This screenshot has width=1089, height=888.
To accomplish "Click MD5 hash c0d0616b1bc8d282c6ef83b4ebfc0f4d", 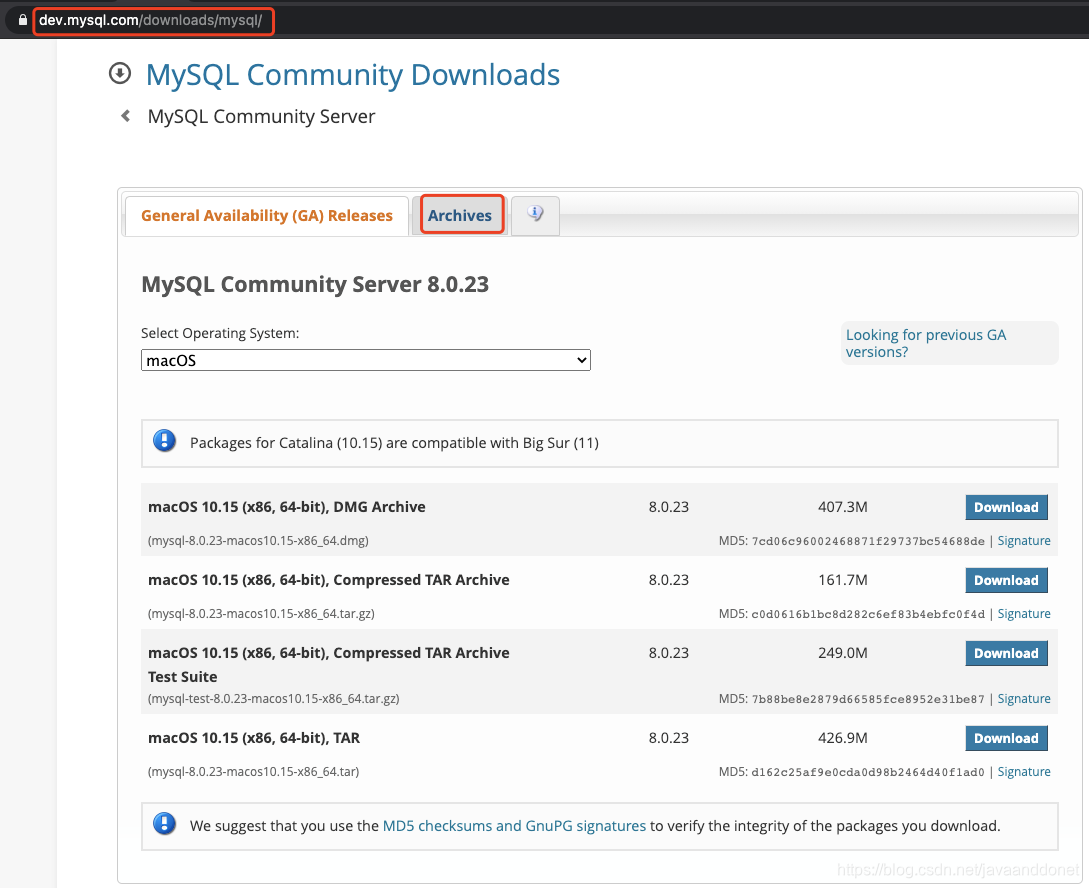I will 868,614.
